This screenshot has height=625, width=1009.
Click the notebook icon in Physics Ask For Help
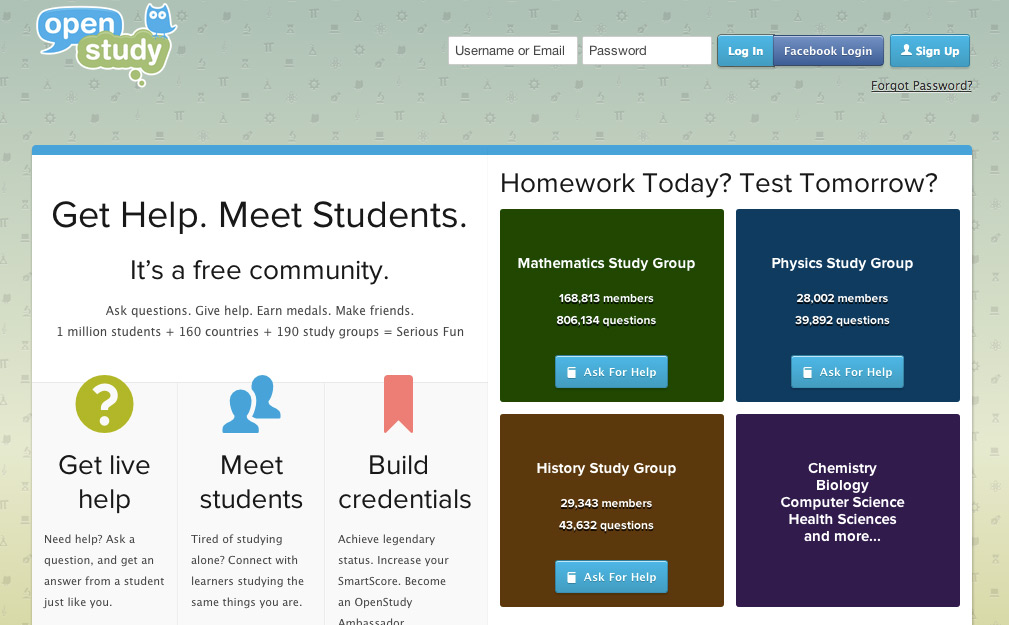tap(808, 372)
